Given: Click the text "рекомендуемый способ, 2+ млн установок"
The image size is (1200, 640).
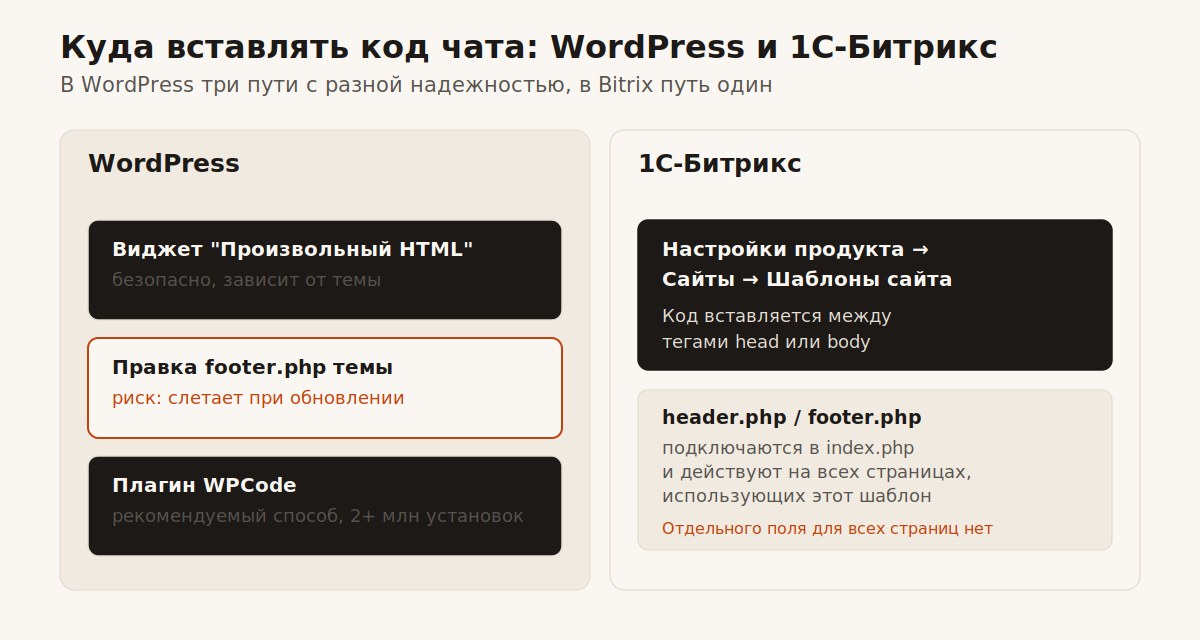Looking at the screenshot, I should pyautogui.click(x=317, y=516).
